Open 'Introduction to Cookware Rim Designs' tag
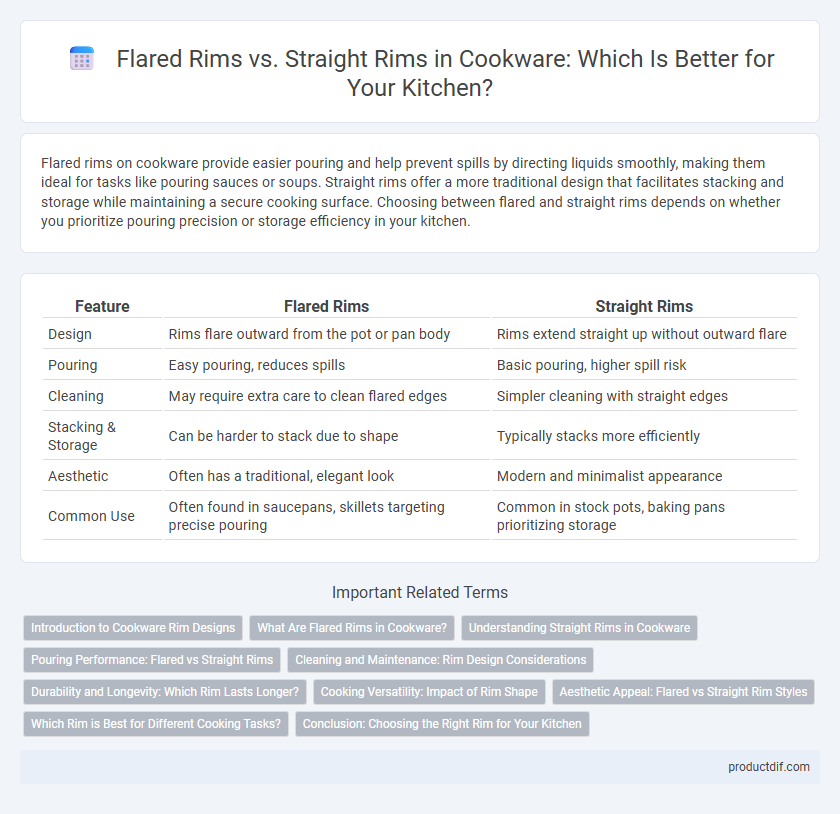840x814 pixels. coord(133,628)
